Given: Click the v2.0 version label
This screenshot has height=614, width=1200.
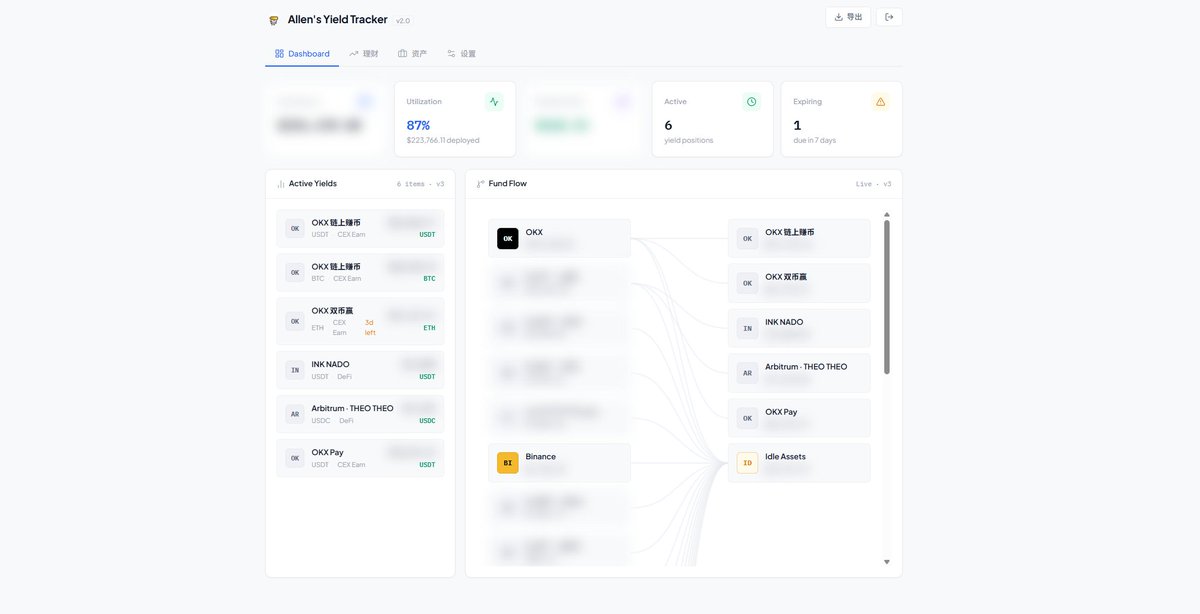Looking at the screenshot, I should click(403, 21).
